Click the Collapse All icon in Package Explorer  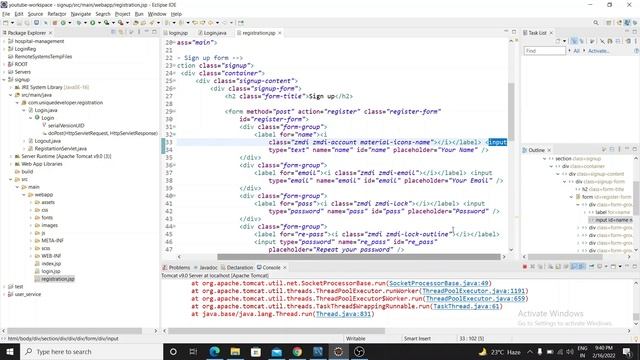[113, 32]
